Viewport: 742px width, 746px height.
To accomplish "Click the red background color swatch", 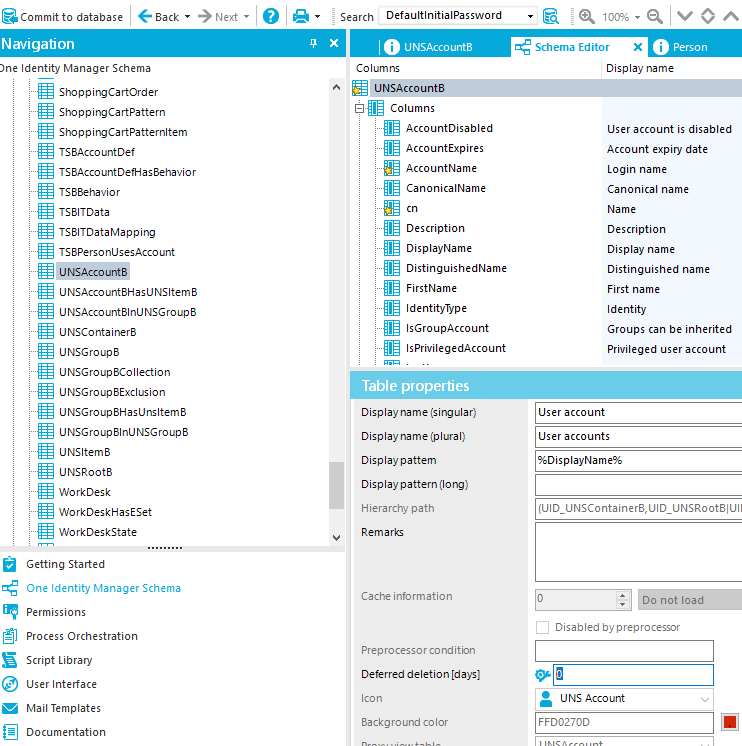I will [730, 722].
